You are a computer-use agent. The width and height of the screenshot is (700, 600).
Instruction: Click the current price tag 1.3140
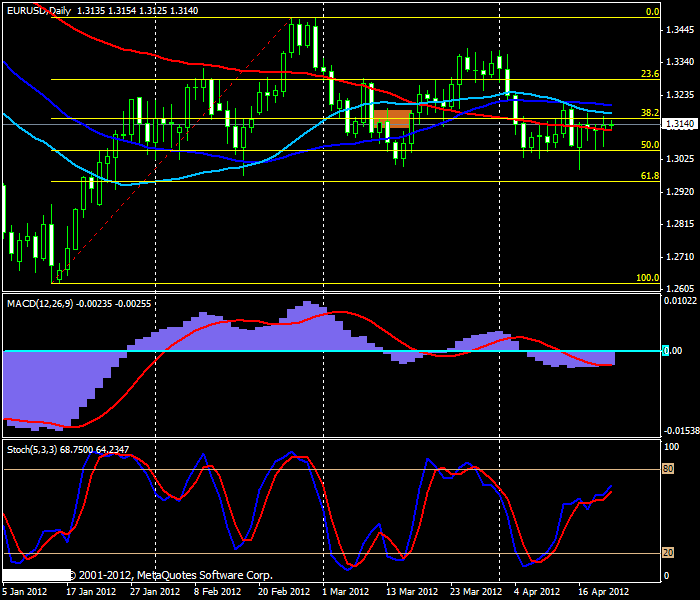679,124
